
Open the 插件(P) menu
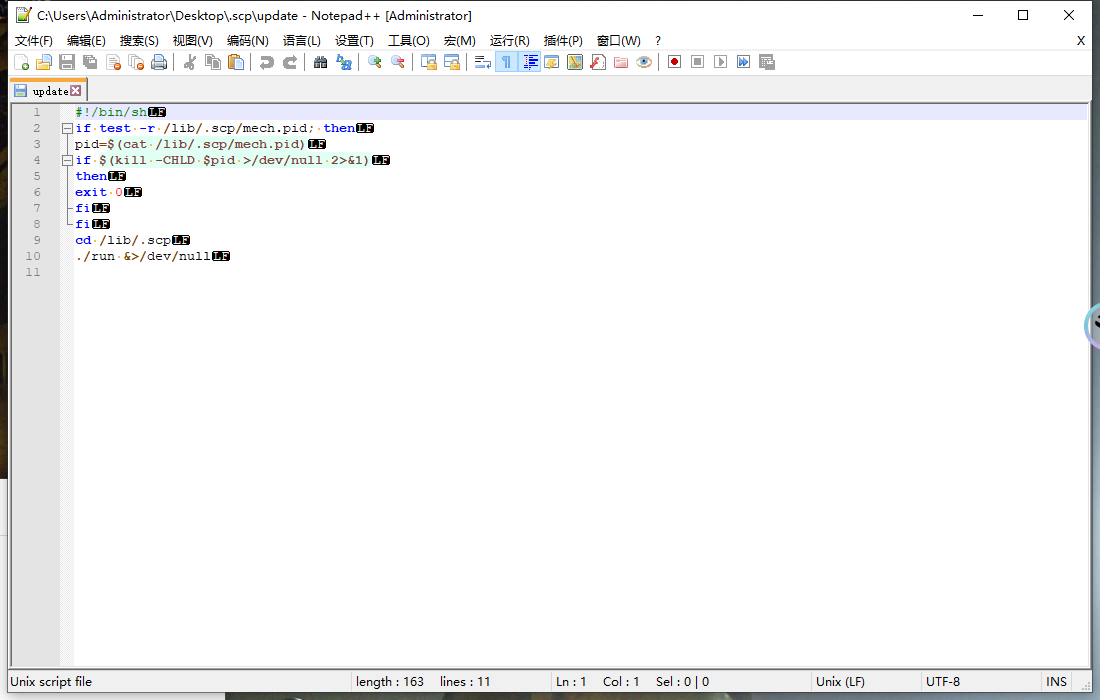point(563,41)
